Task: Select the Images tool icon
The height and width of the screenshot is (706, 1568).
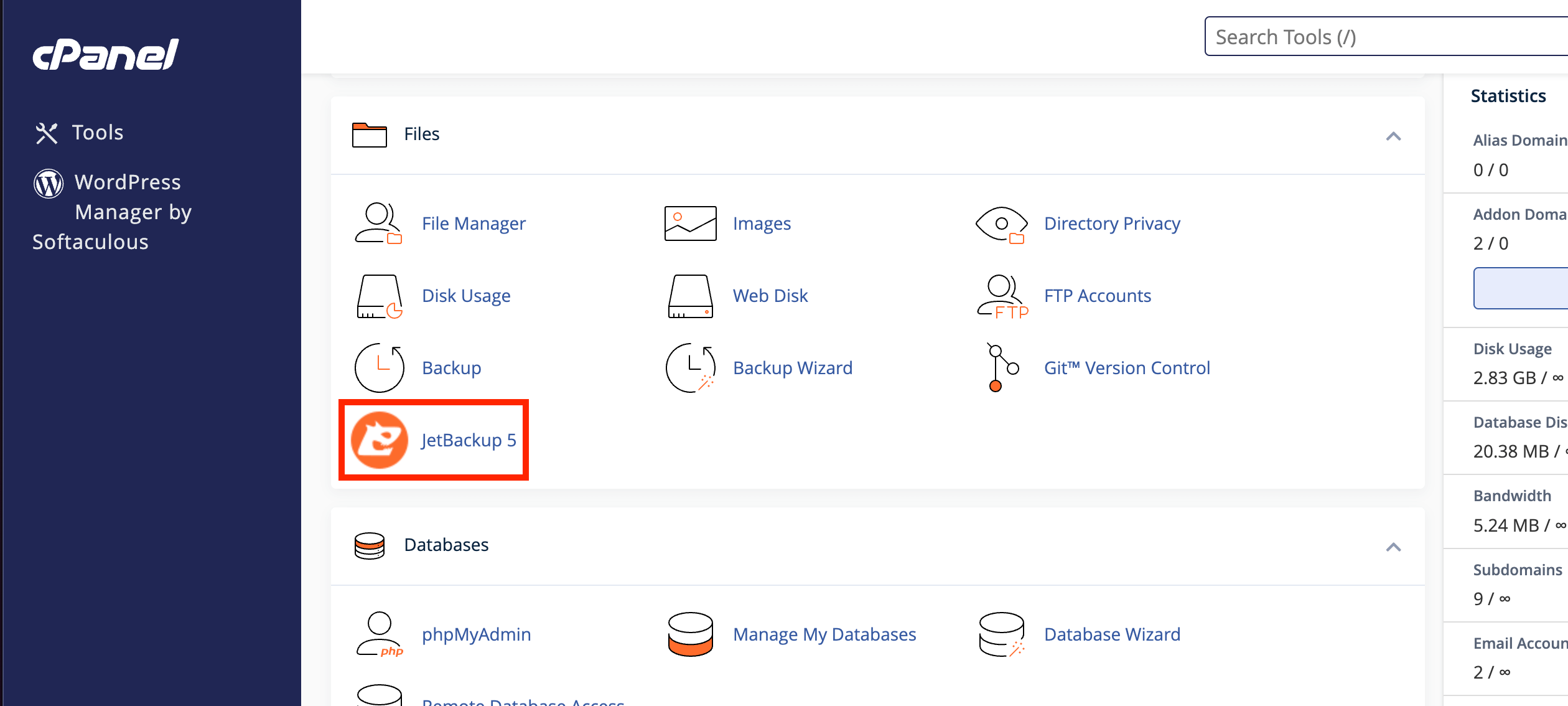Action: (x=689, y=223)
